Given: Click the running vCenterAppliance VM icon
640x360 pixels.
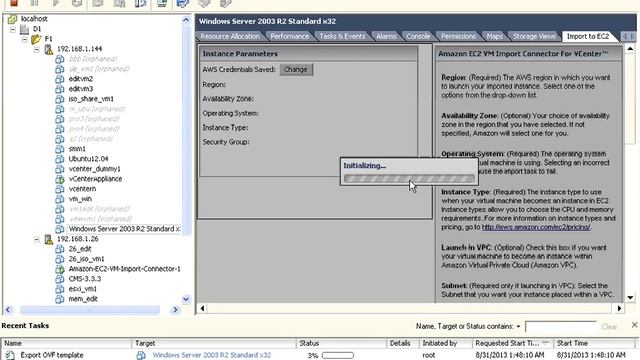Looking at the screenshot, I should pos(60,179).
